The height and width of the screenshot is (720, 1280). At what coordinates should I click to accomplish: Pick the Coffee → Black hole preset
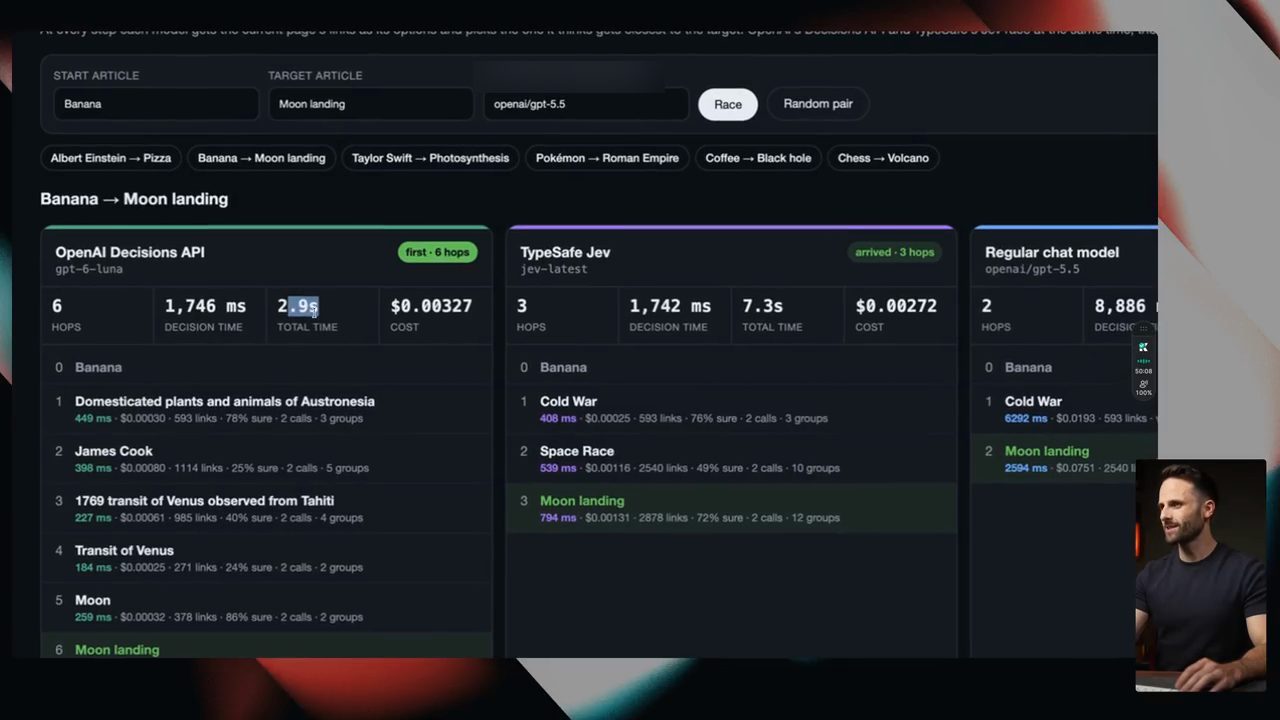[758, 158]
